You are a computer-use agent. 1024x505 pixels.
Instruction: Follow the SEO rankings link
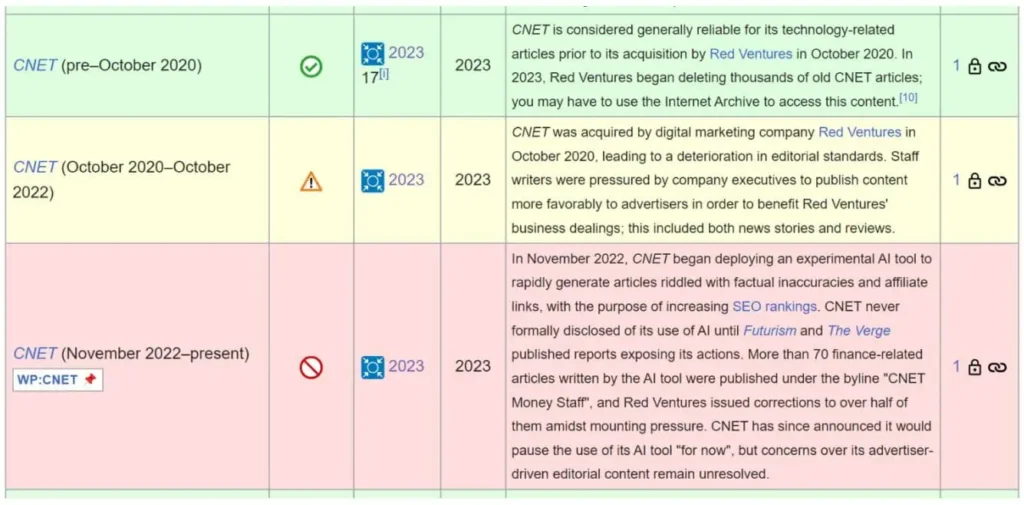[774, 306]
